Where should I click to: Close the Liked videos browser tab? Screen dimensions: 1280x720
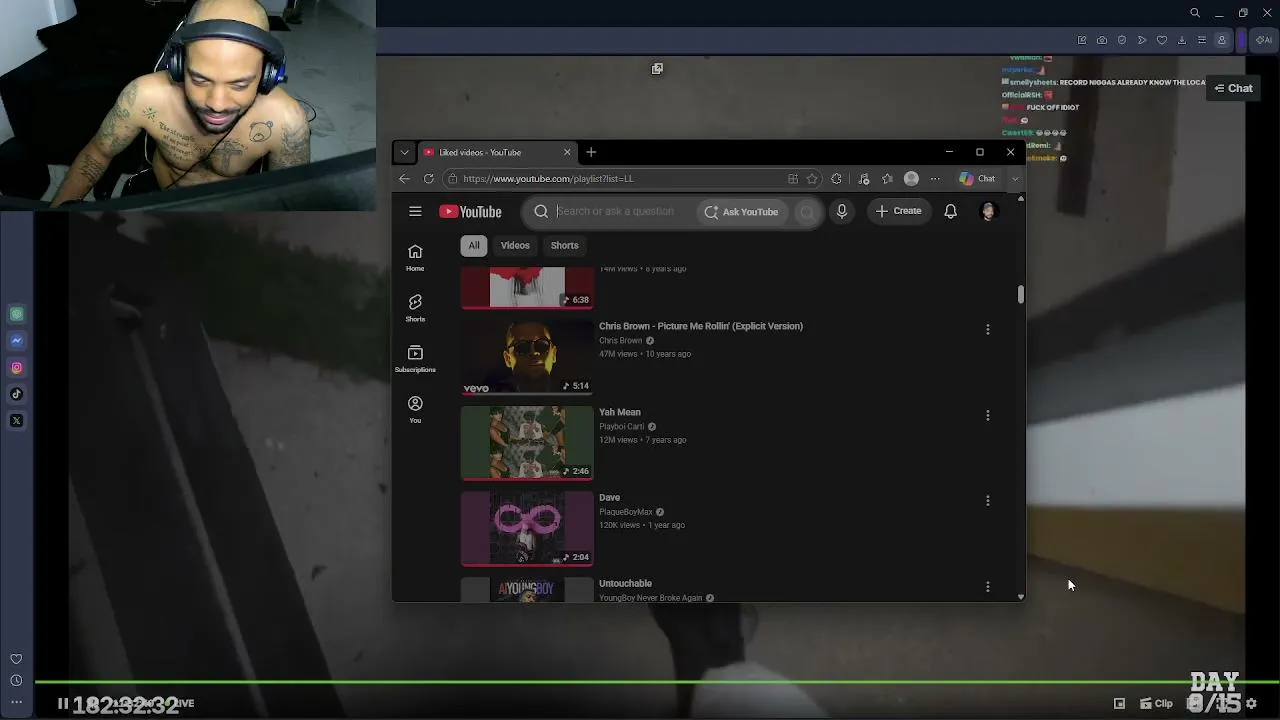click(x=567, y=152)
